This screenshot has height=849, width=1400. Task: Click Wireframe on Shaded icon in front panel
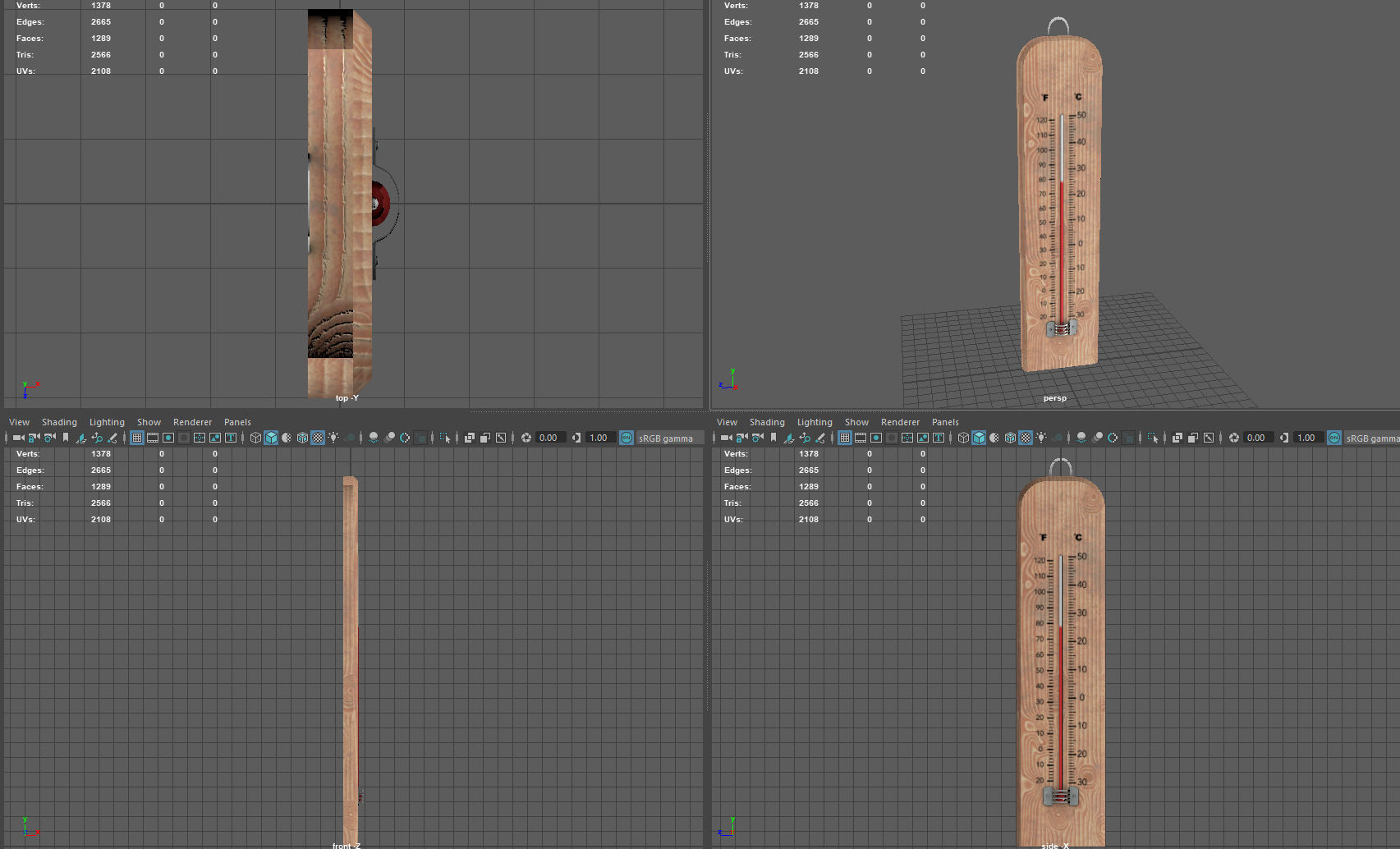point(302,438)
